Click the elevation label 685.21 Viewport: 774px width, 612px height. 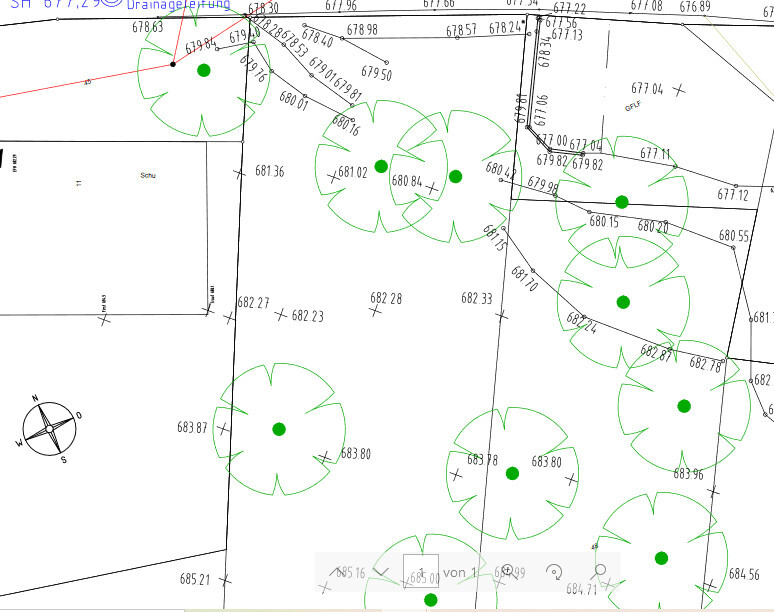[x=195, y=579]
